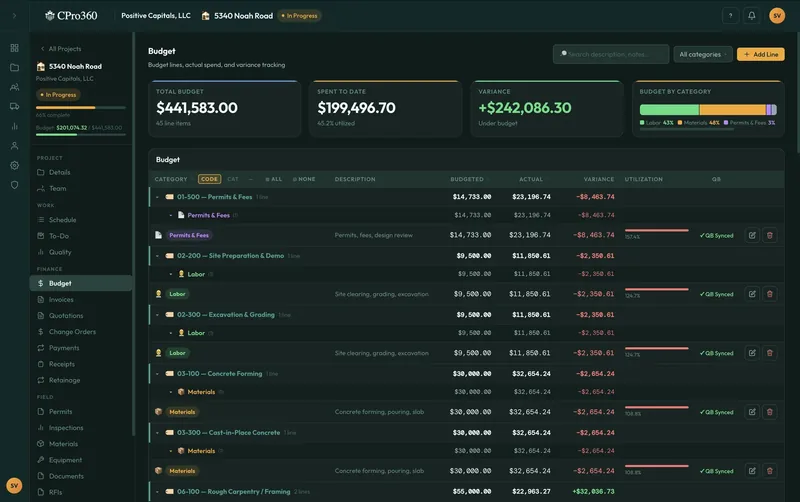Select the ALL expand option
800x502 pixels.
[x=273, y=179]
